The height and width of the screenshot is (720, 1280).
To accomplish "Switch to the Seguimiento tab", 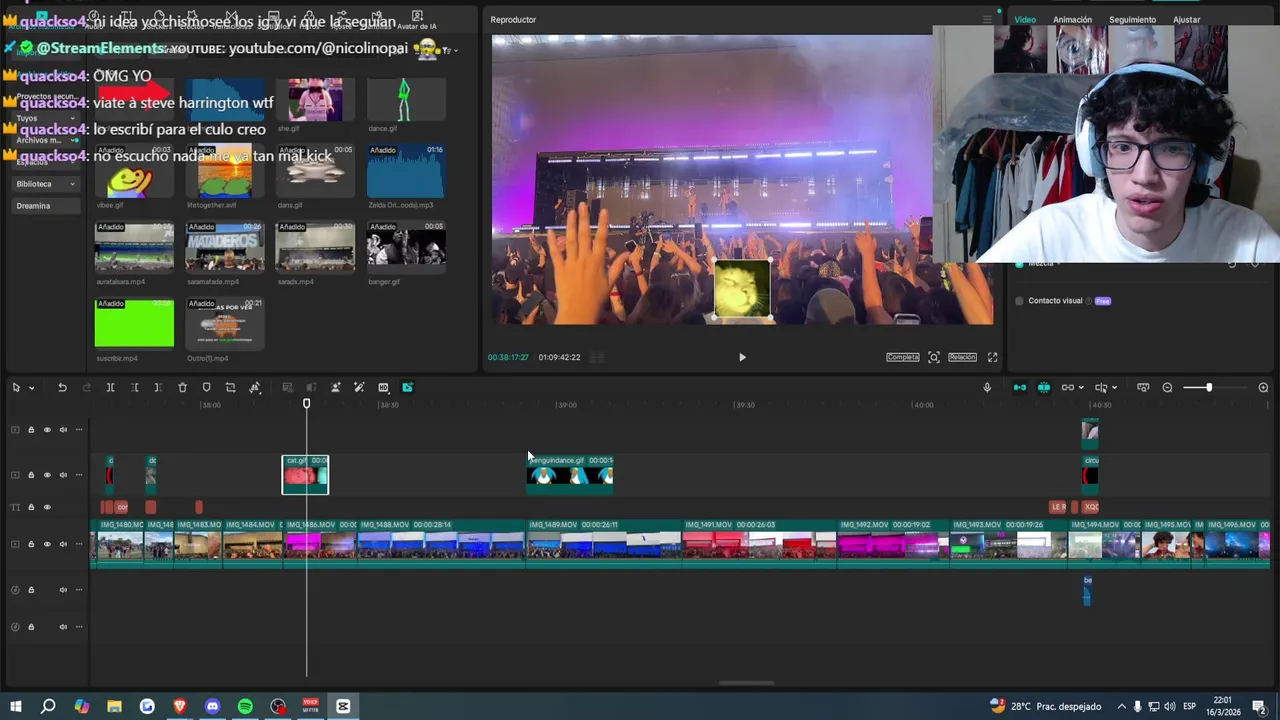I will [x=1132, y=20].
